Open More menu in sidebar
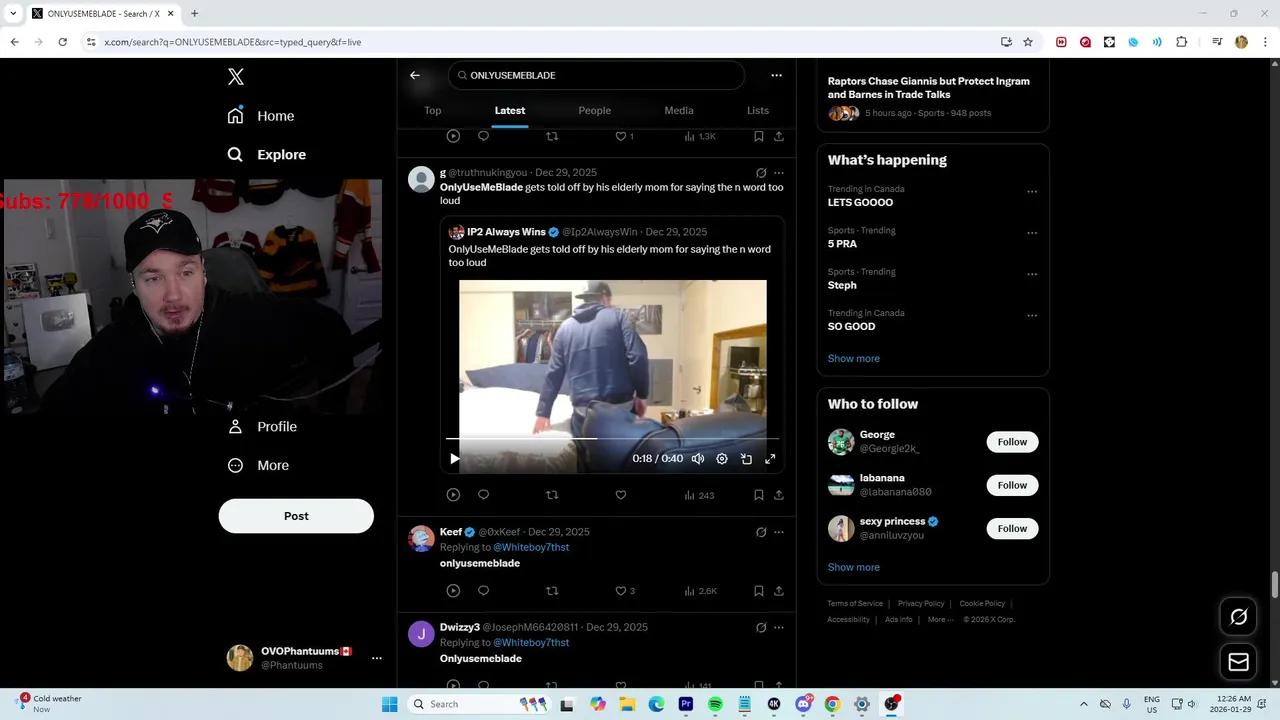This screenshot has height=720, width=1280. [x=258, y=465]
